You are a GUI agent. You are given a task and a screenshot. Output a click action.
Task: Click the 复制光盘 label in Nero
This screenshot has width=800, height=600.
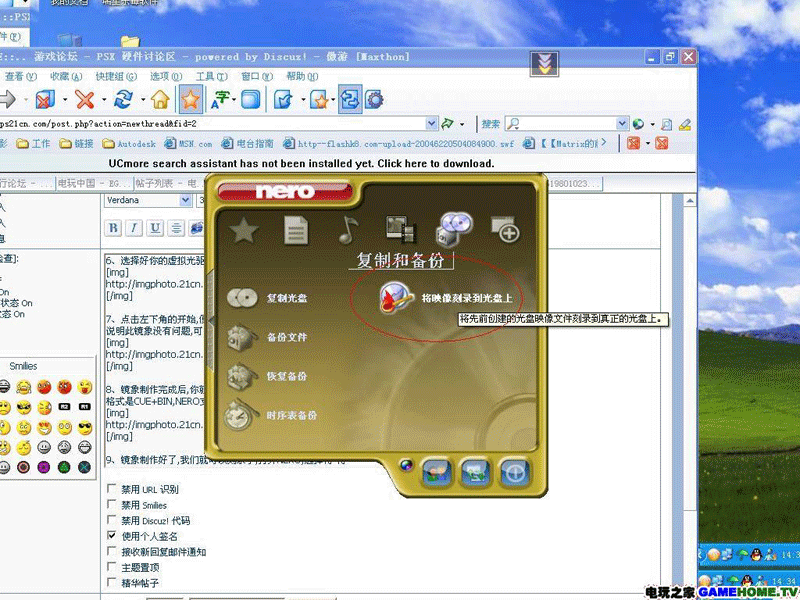click(x=287, y=298)
